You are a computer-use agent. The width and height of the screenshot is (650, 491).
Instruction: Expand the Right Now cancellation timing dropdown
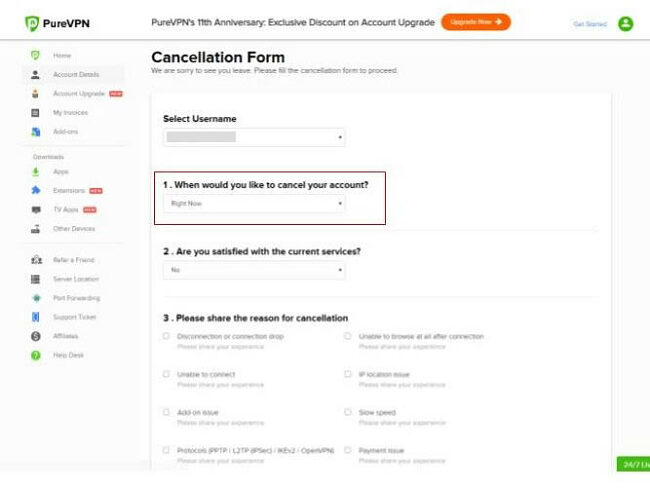coord(254,203)
